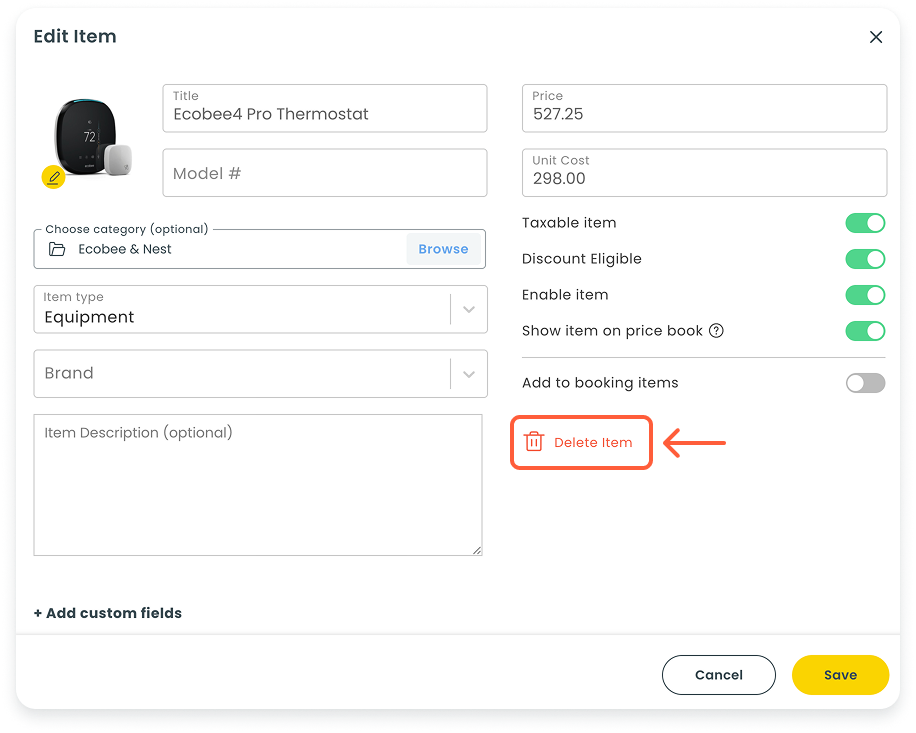Expand the Brand dropdown chevron
Screen dimensions: 916x733
[468, 374]
